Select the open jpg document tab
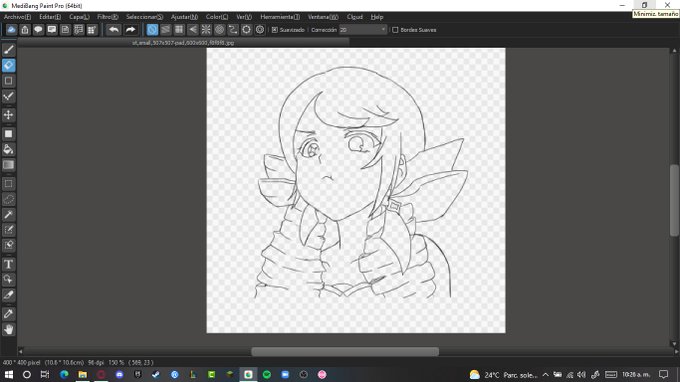Screen dimensions: 680x382 (x=183, y=42)
